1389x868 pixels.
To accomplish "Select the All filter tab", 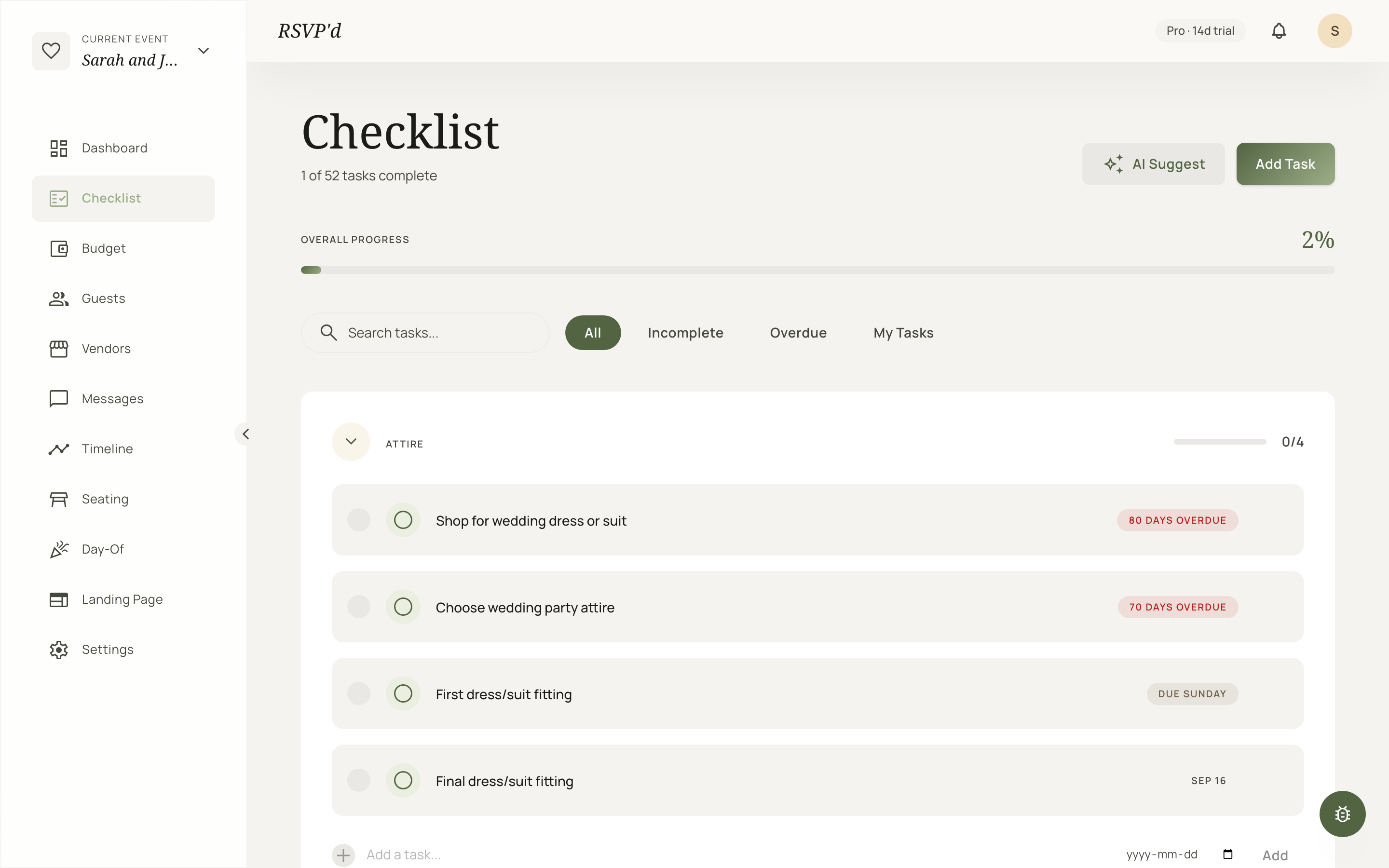I will (x=593, y=332).
